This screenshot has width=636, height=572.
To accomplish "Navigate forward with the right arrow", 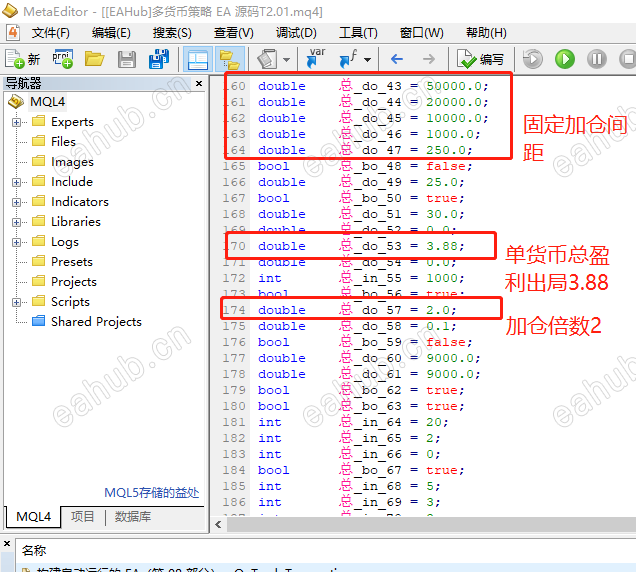I will (428, 59).
